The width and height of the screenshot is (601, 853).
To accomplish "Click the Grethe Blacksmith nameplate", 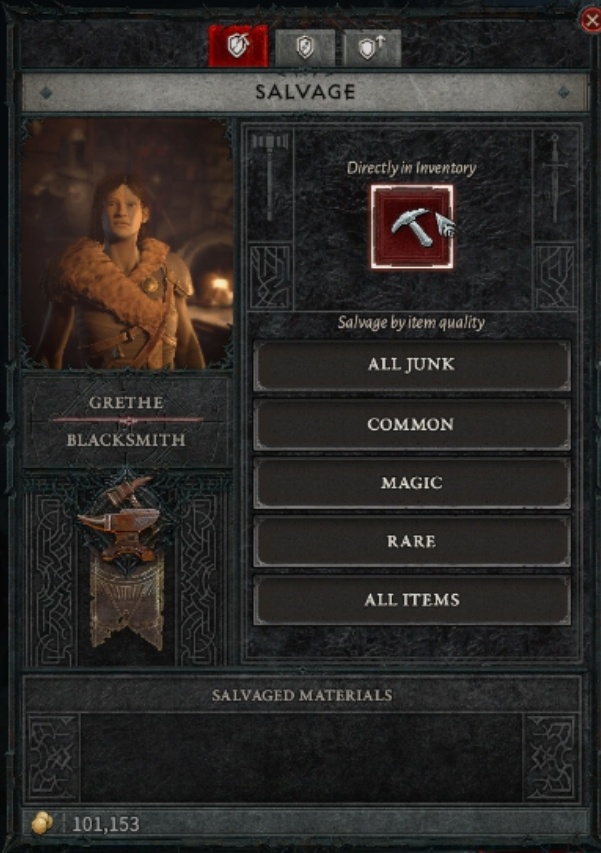I will 126,422.
